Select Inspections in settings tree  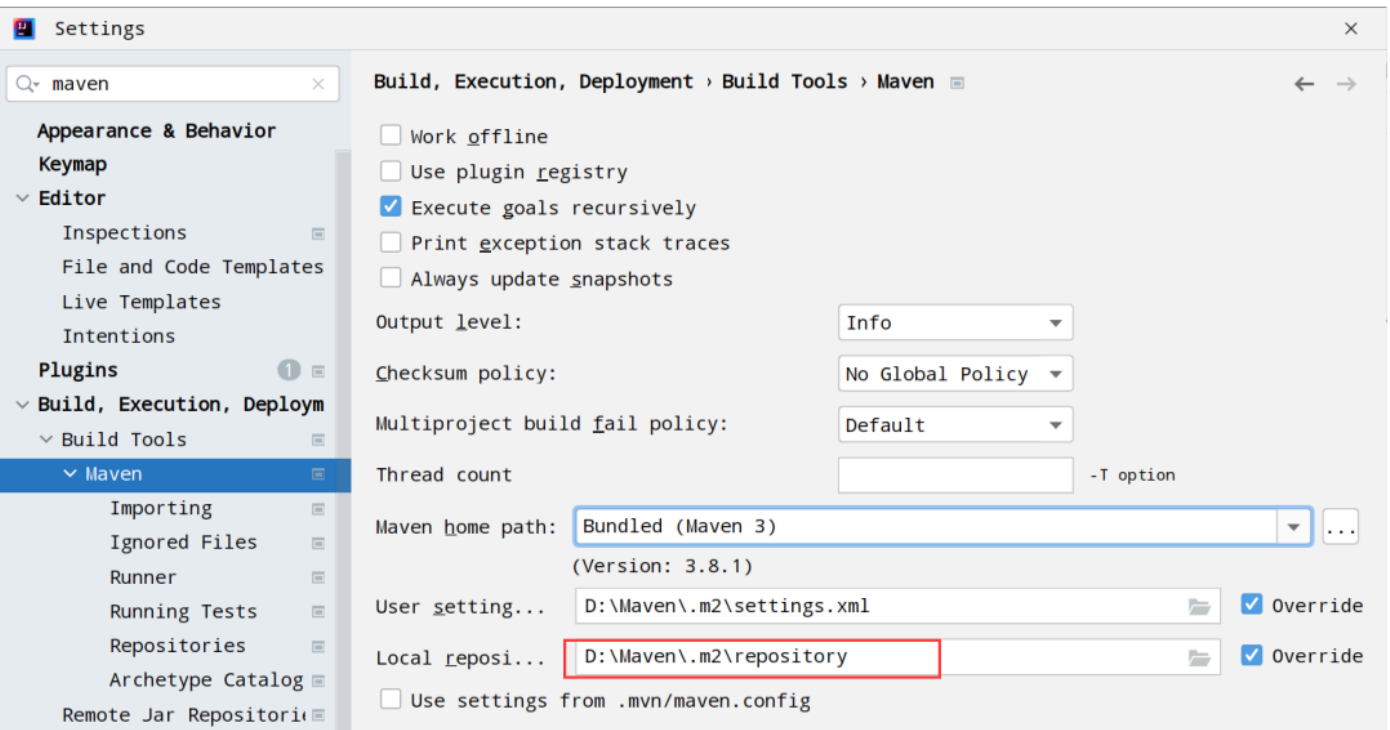pos(124,233)
